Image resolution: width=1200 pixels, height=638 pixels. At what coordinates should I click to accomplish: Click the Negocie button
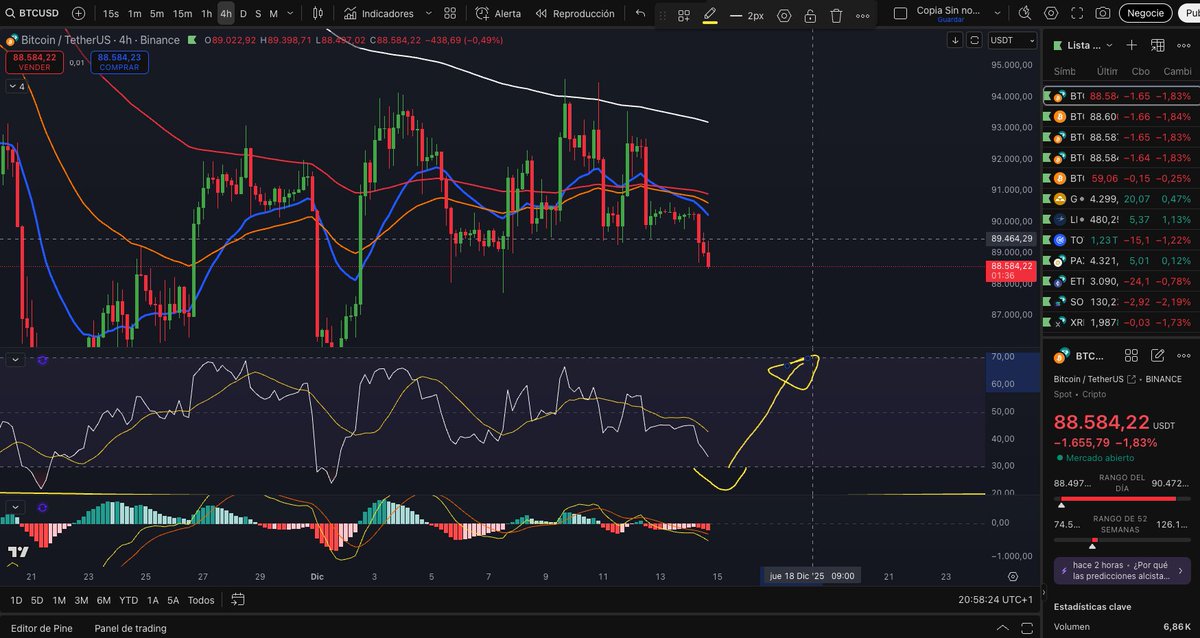[1145, 13]
